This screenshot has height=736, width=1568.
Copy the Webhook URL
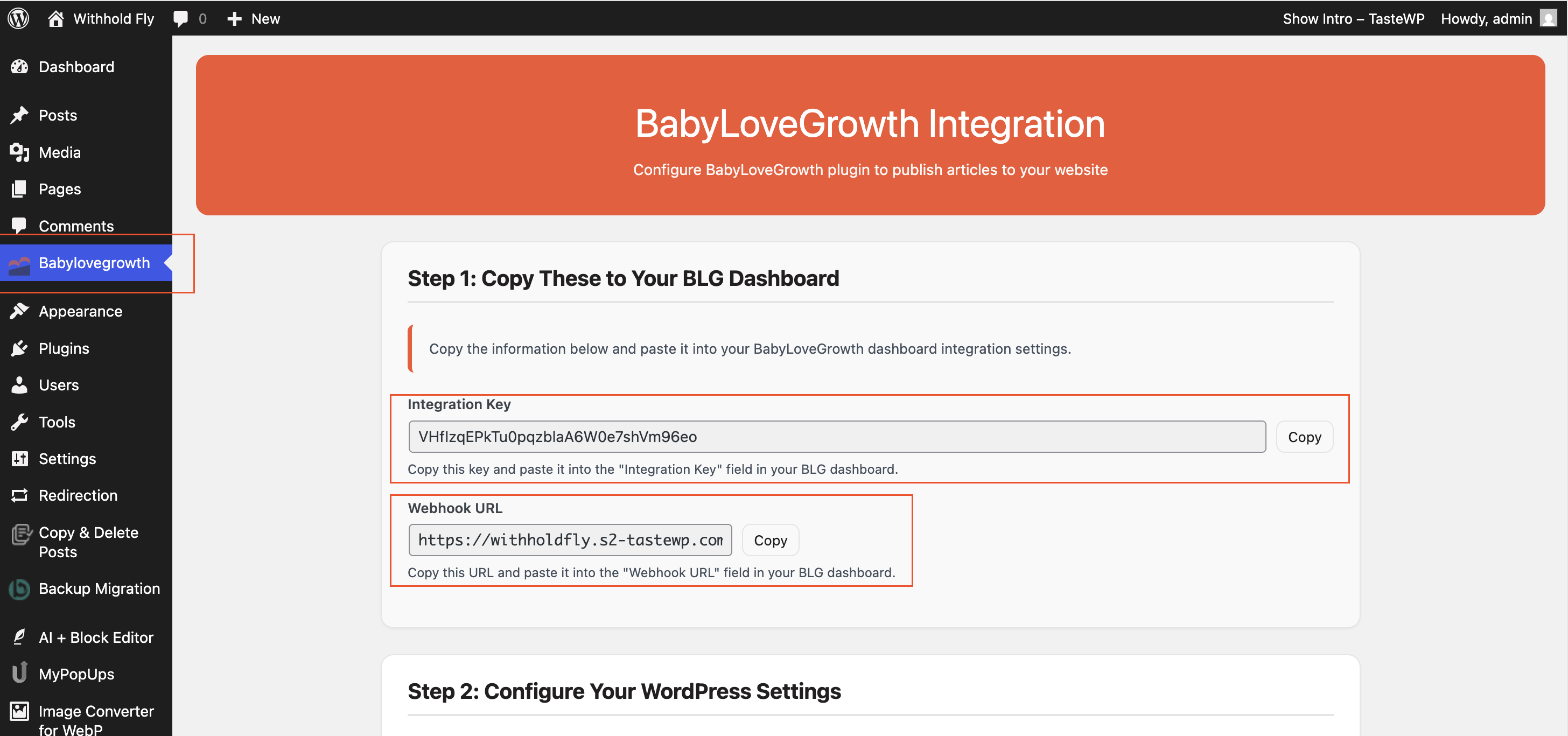[770, 540]
